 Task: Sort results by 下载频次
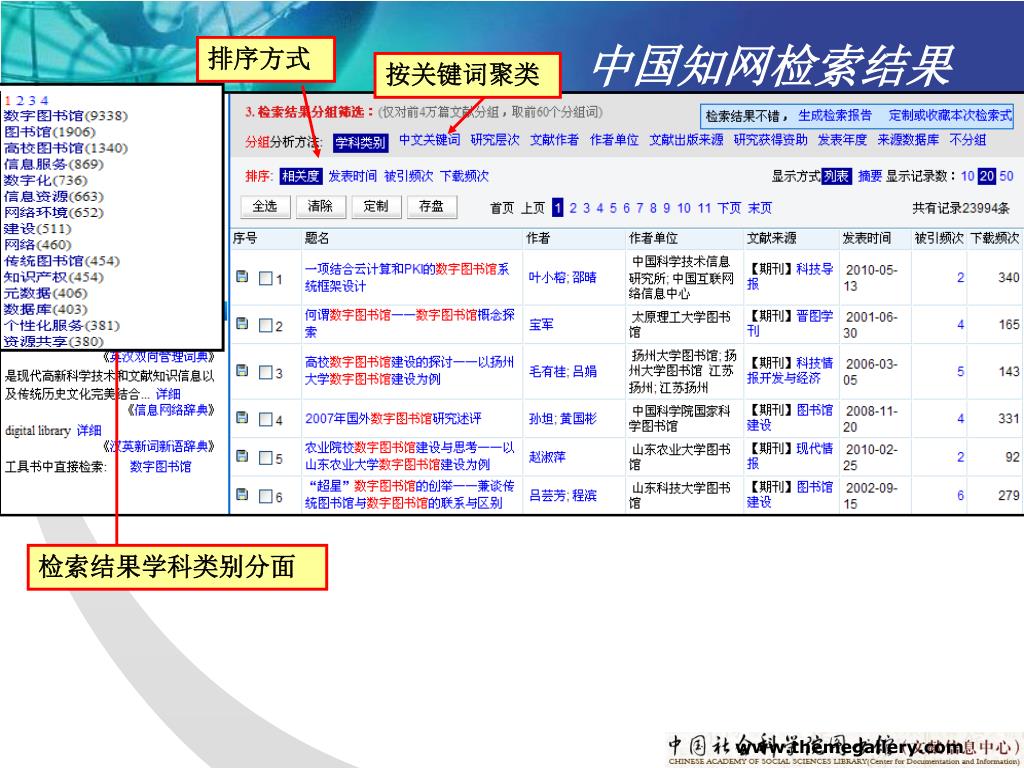pos(464,176)
